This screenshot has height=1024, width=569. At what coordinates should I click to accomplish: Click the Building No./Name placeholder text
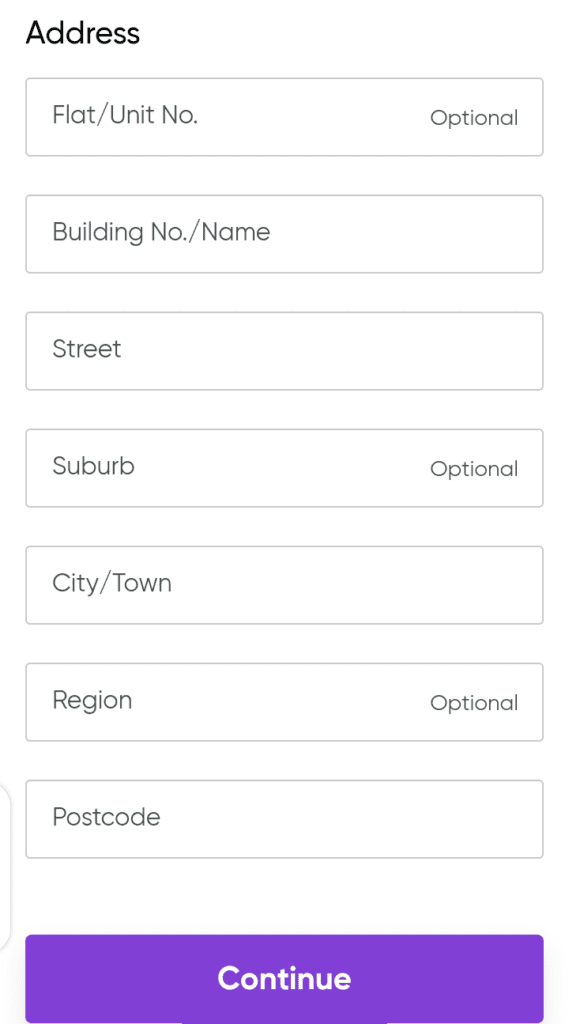tap(161, 232)
